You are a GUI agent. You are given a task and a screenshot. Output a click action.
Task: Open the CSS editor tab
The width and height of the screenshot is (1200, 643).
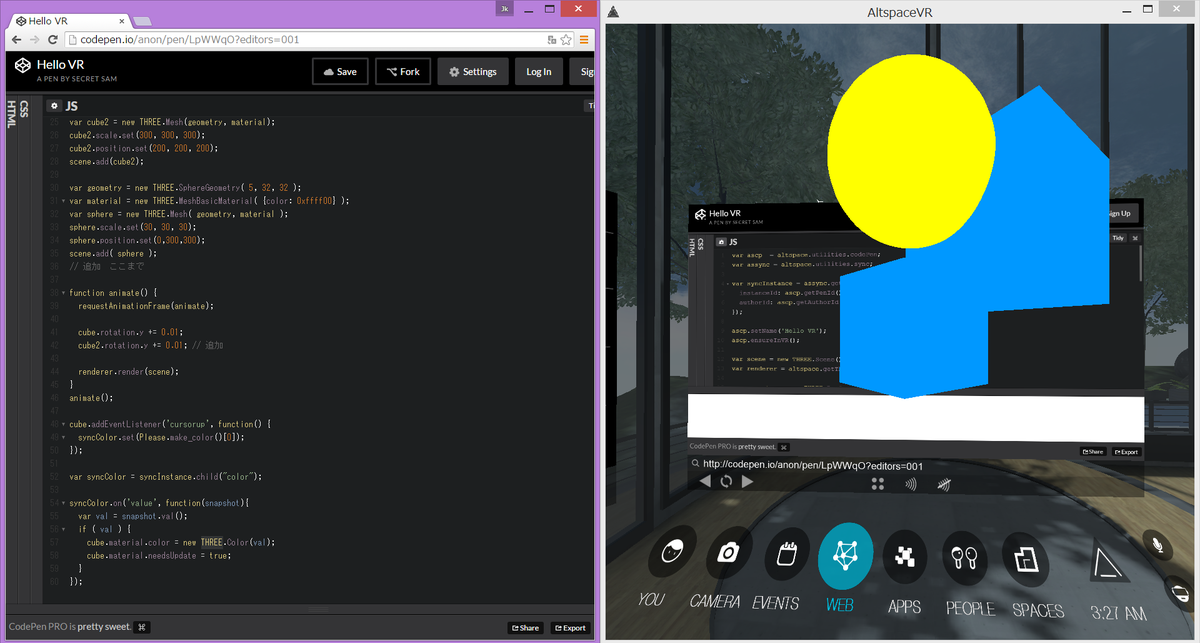tap(24, 108)
